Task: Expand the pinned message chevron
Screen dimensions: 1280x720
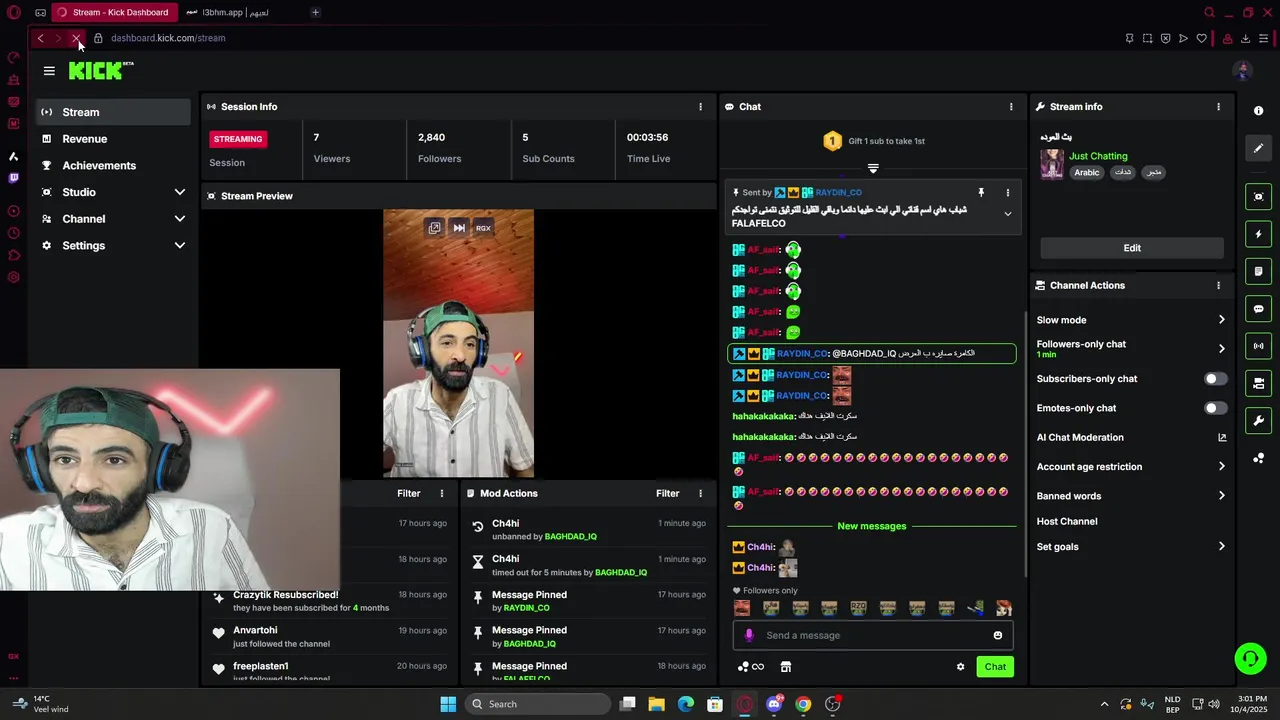Action: (1007, 214)
